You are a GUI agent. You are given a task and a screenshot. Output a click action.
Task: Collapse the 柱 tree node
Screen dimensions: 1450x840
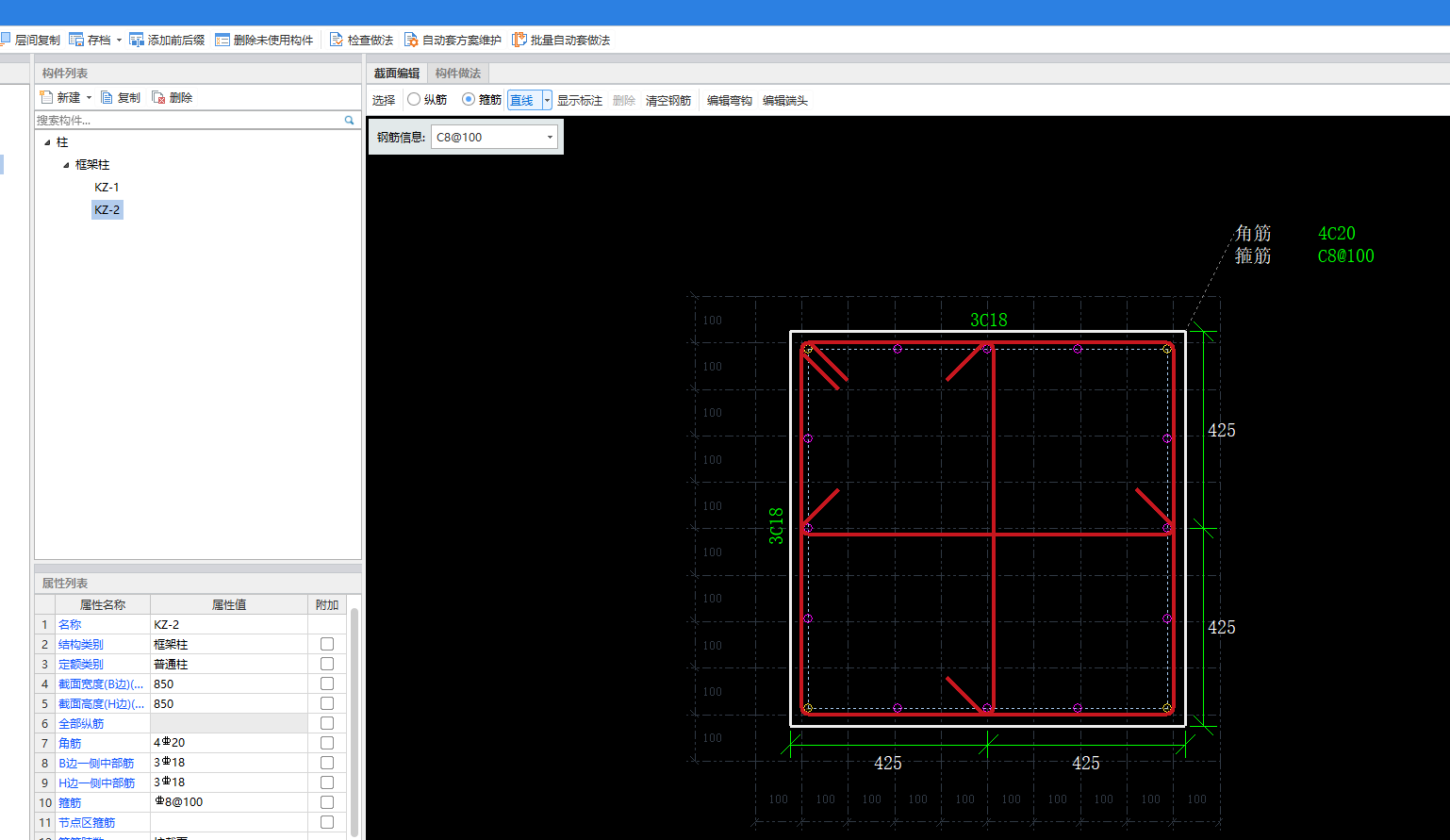coord(47,142)
